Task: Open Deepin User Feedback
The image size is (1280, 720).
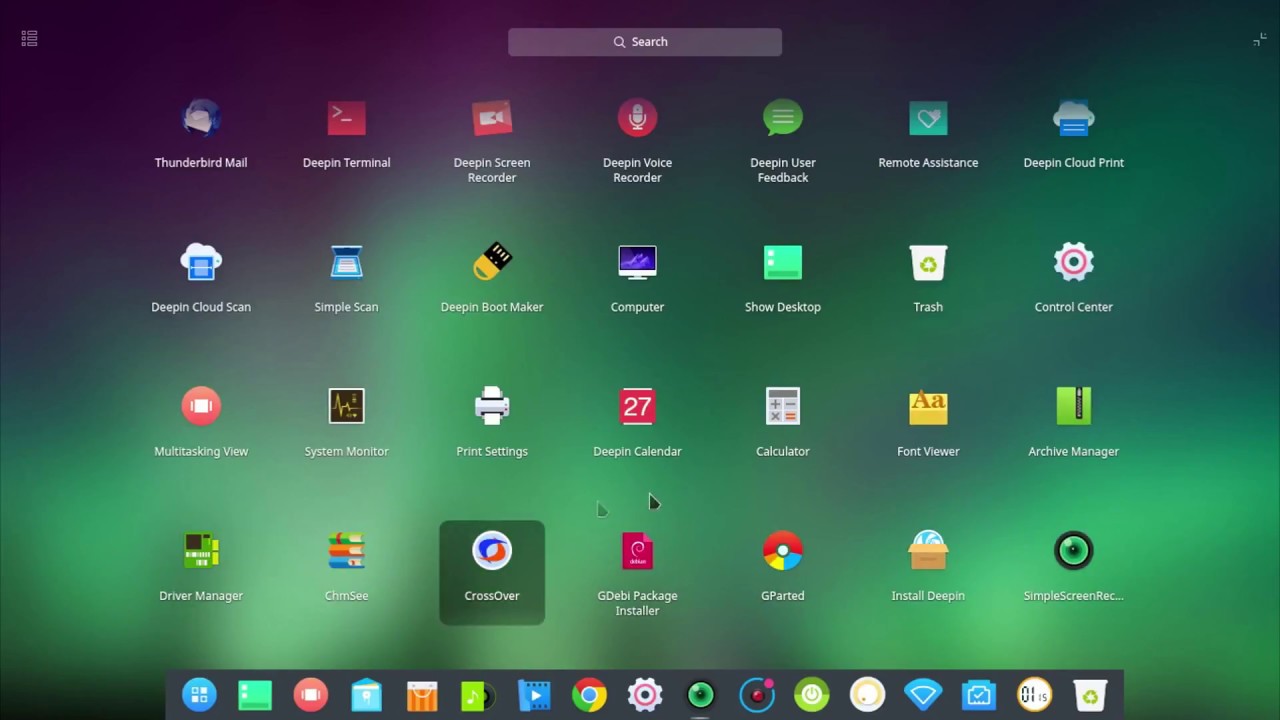Action: coord(783,118)
